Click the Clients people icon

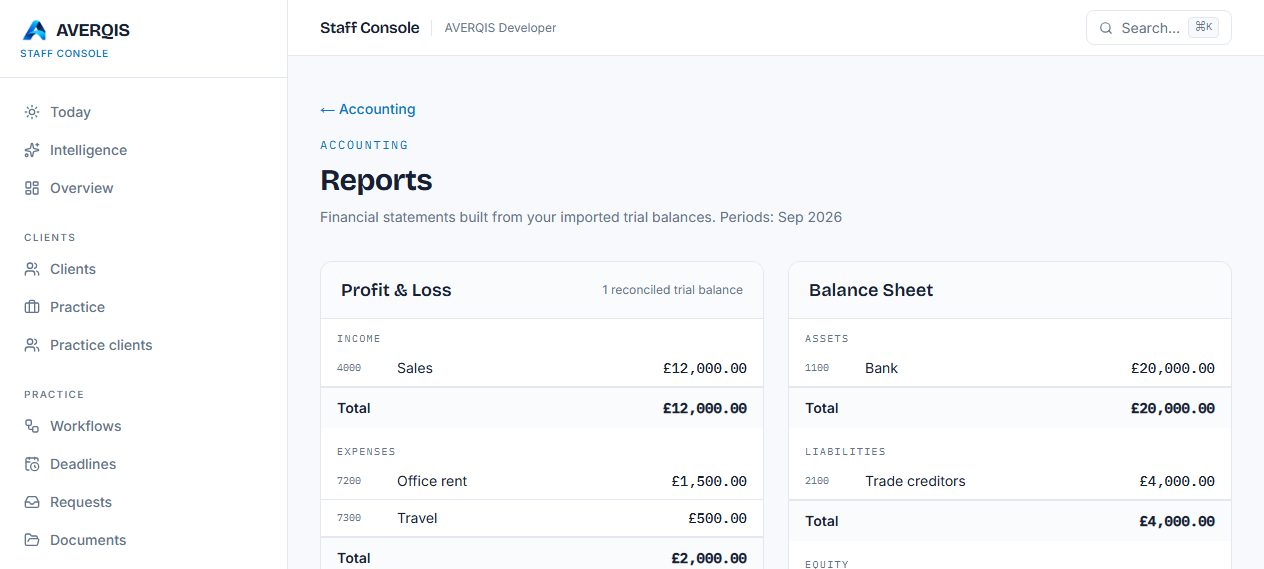(x=32, y=269)
